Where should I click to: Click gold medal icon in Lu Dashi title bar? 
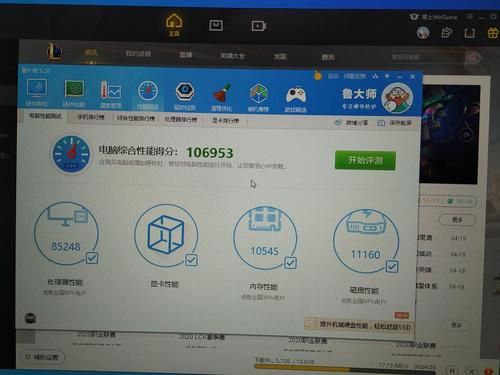coord(318,76)
